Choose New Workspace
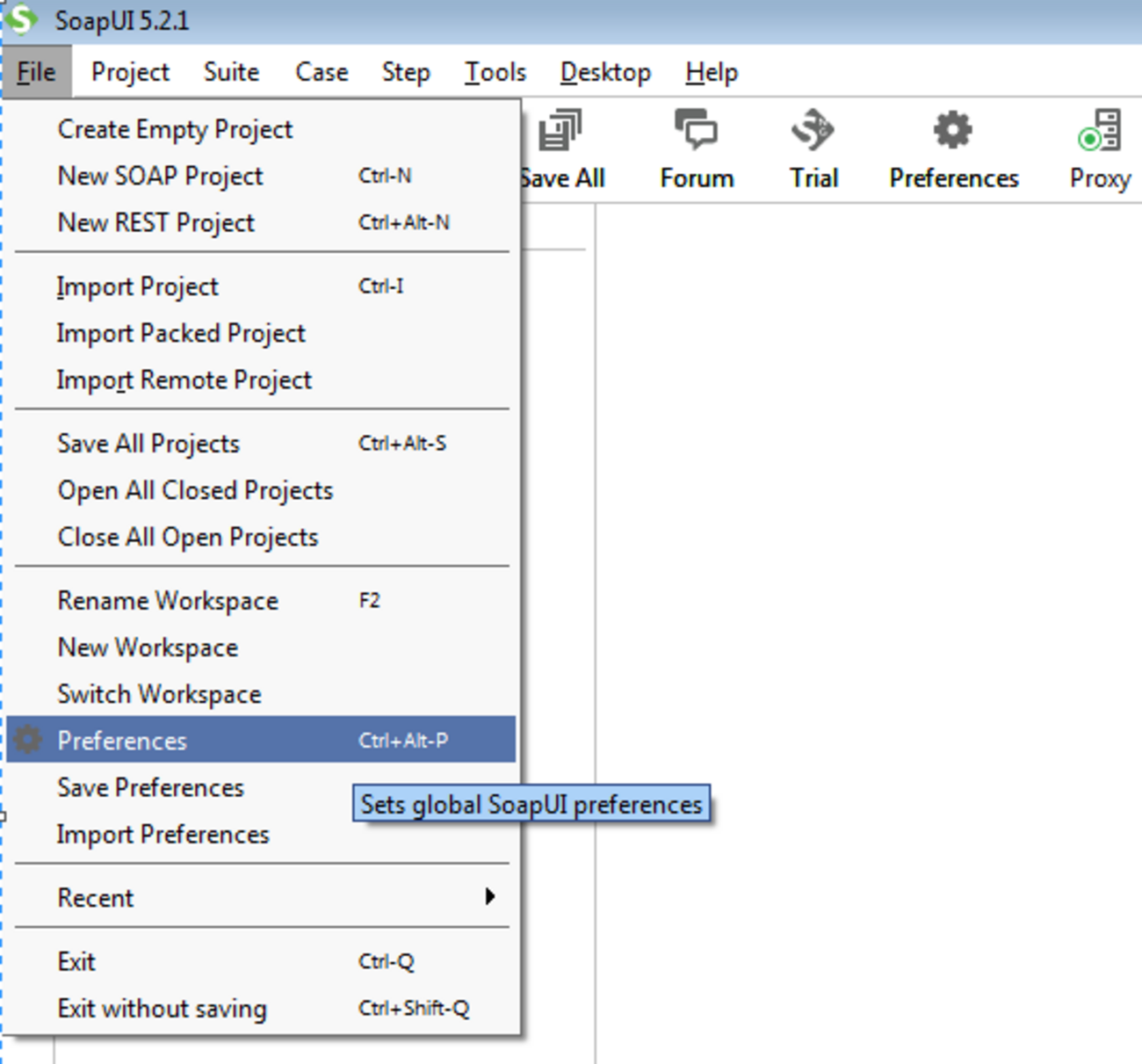Viewport: 1142px width, 1064px height. coord(262,648)
